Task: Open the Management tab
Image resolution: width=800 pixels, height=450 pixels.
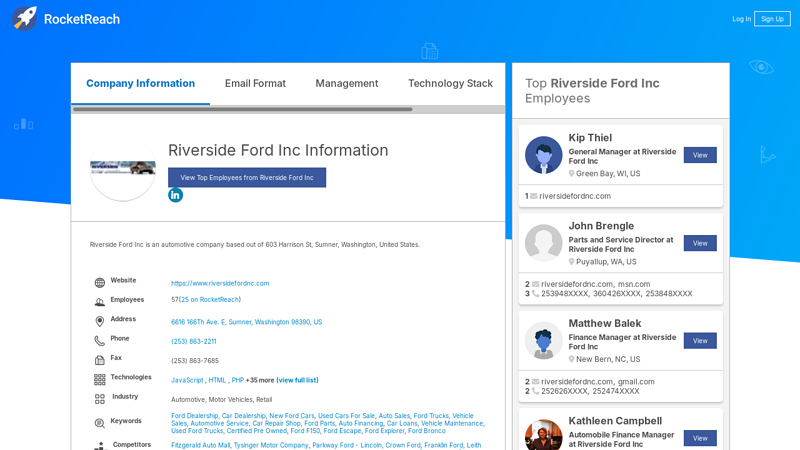Action: (347, 83)
